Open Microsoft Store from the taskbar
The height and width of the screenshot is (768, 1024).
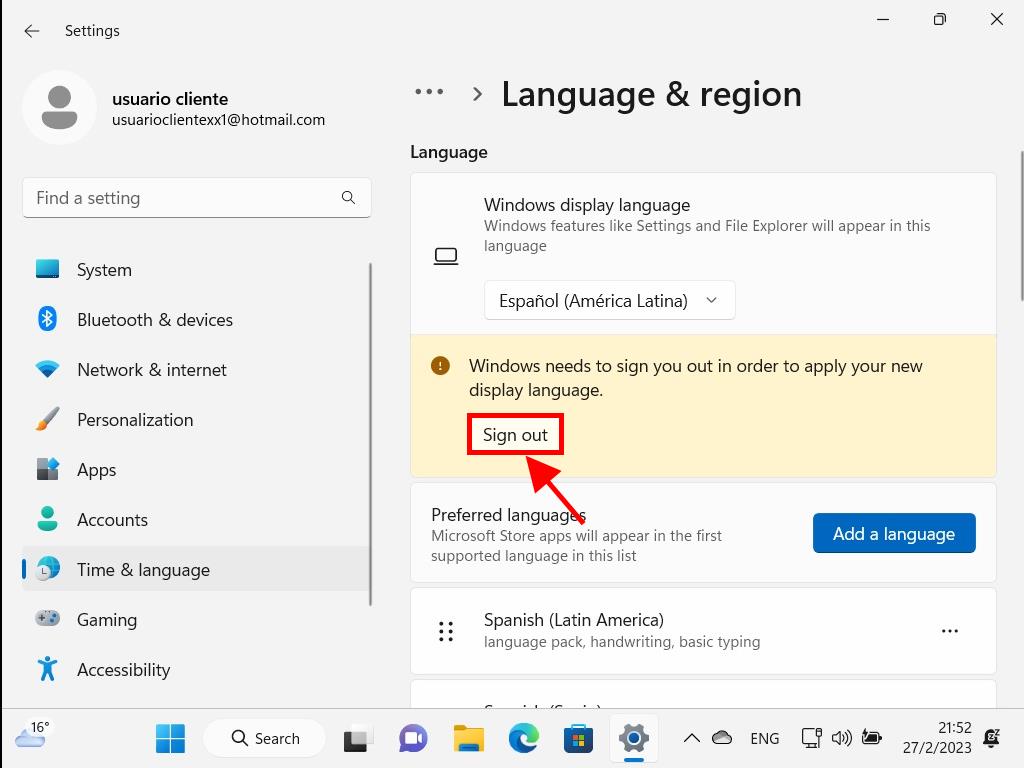tap(578, 739)
